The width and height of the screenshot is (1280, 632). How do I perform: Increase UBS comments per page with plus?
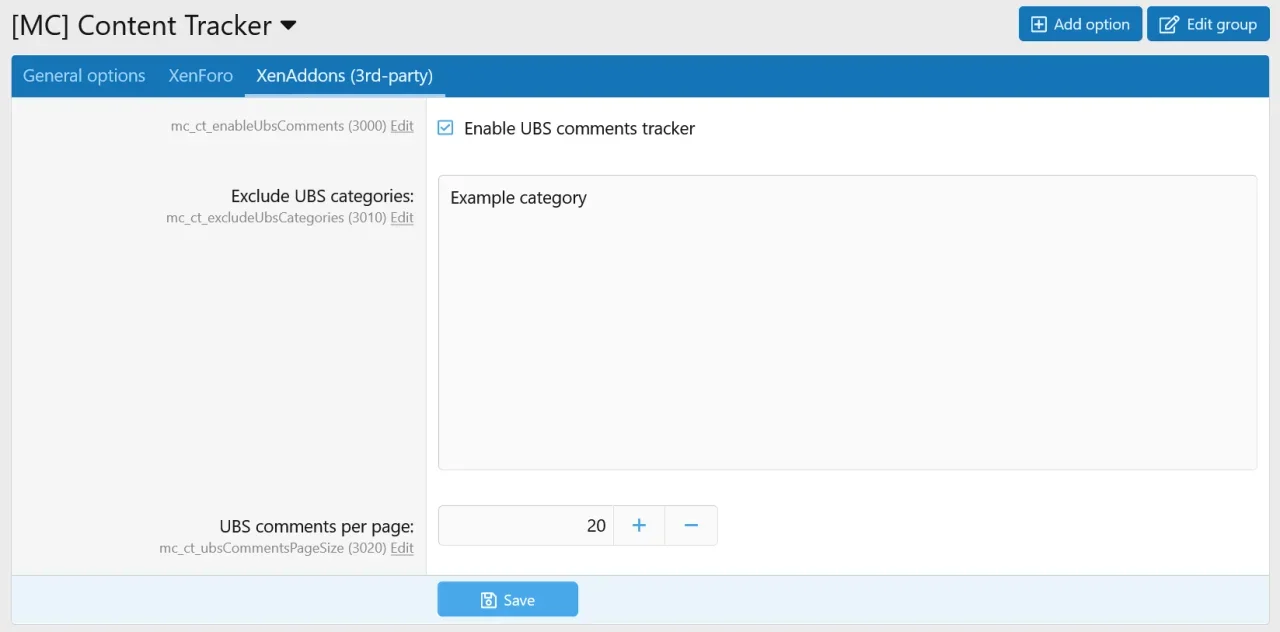pos(639,526)
